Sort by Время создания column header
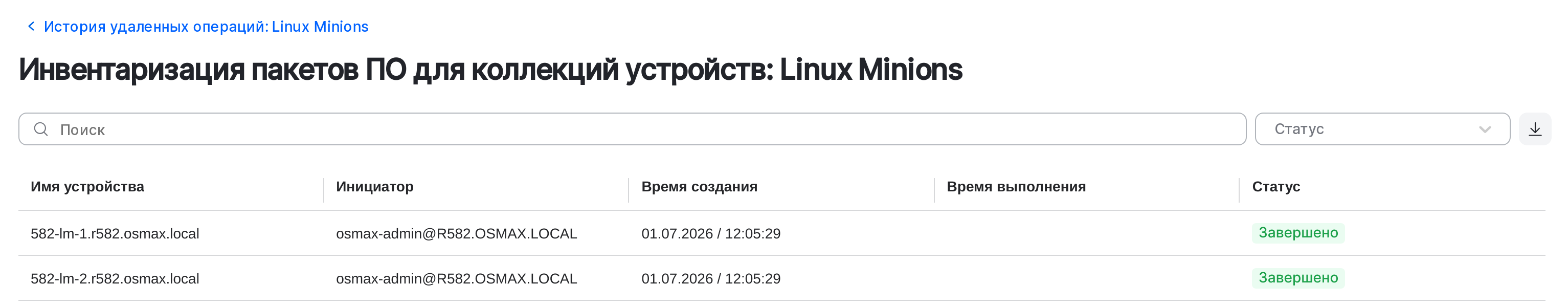 (700, 187)
